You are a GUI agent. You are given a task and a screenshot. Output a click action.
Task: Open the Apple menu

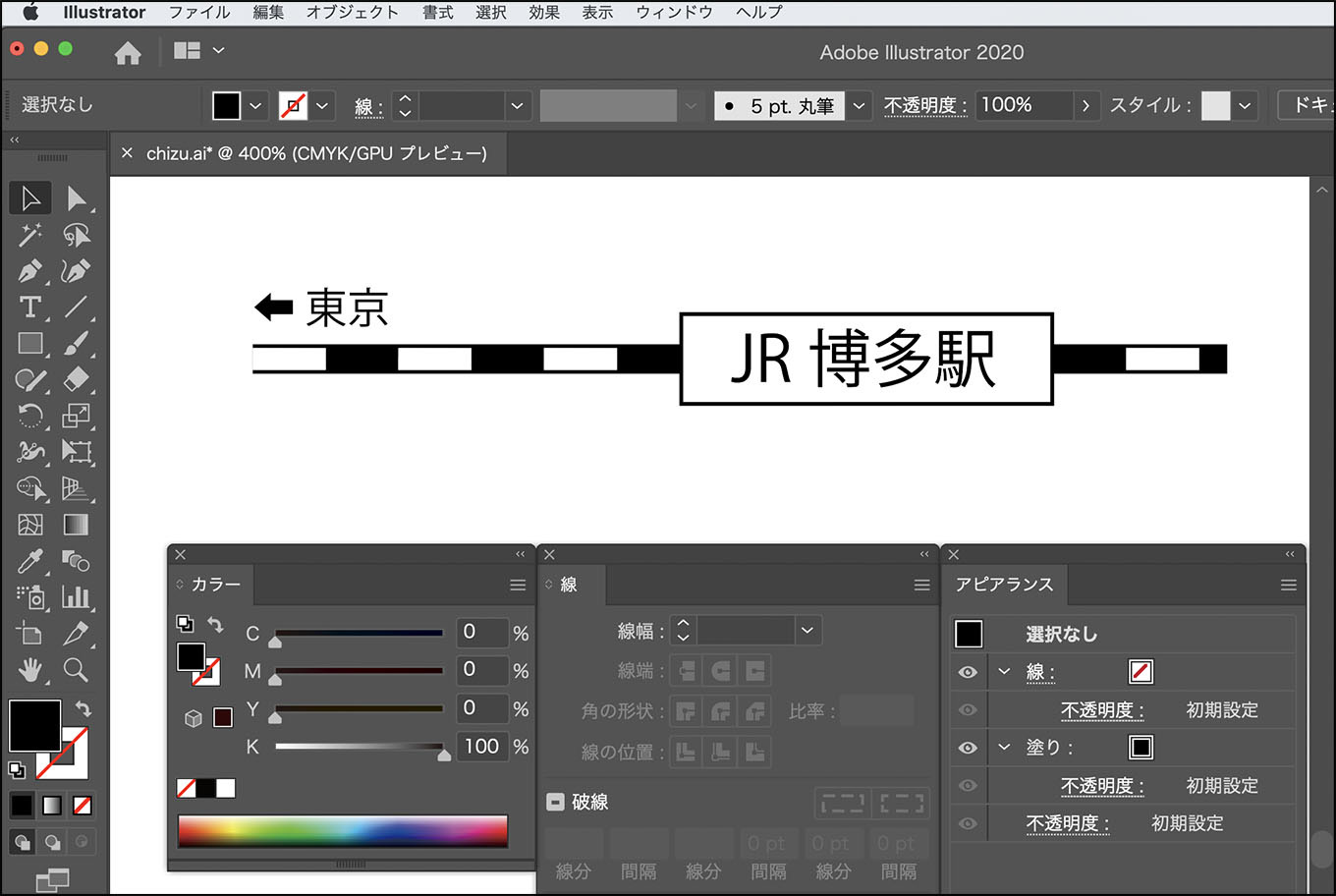tap(30, 13)
